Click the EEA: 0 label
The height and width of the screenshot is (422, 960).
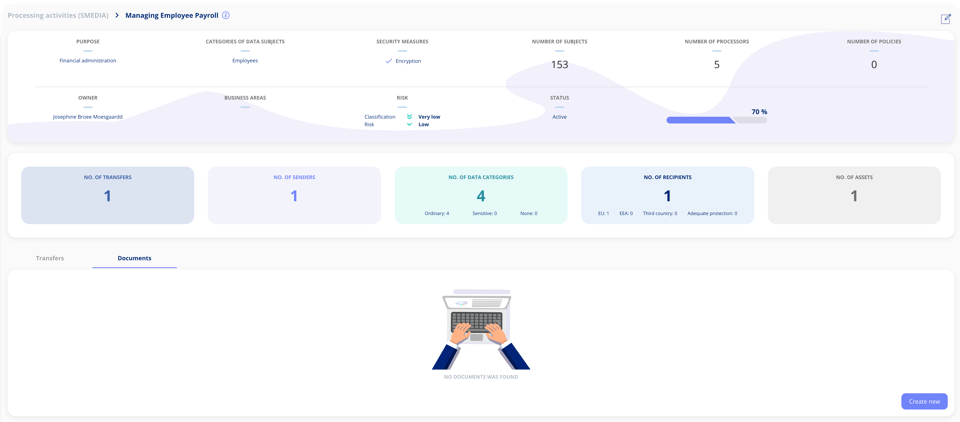(x=626, y=213)
